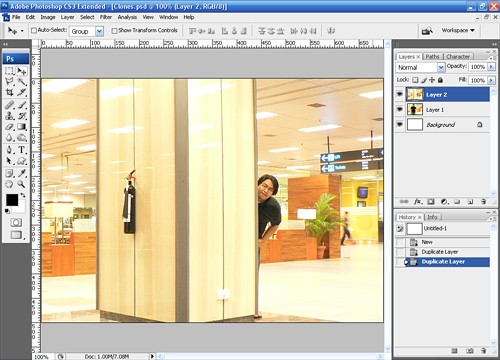Enable the Auto-Select checkbox

(x=34, y=31)
